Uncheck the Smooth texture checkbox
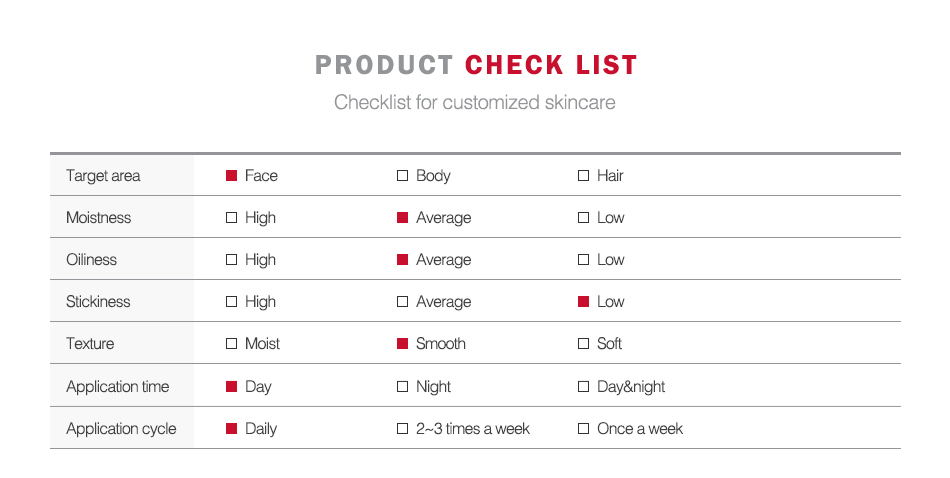 point(403,344)
